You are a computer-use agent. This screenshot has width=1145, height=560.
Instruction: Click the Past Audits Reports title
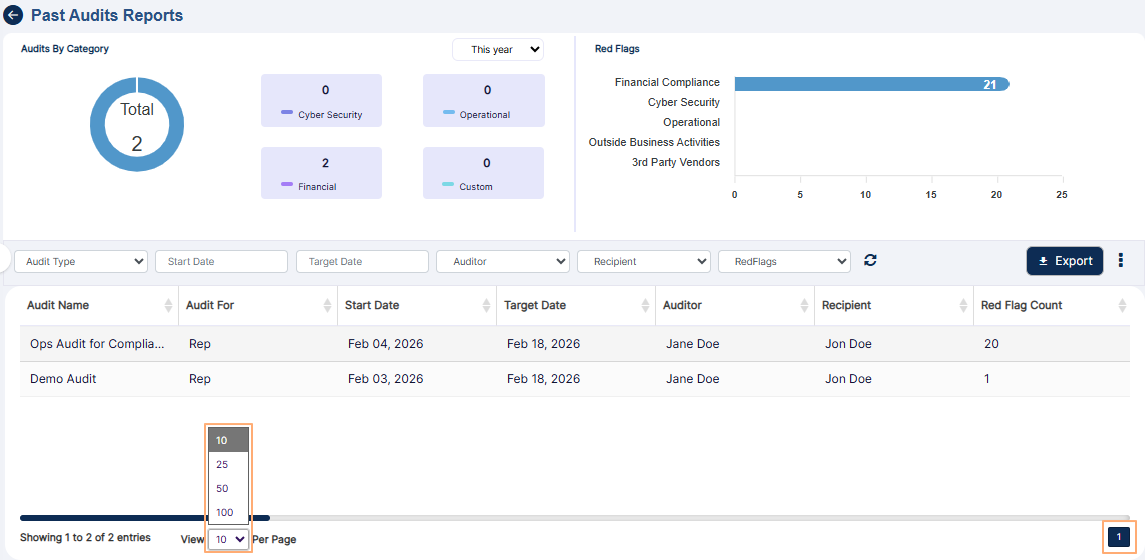pos(107,15)
